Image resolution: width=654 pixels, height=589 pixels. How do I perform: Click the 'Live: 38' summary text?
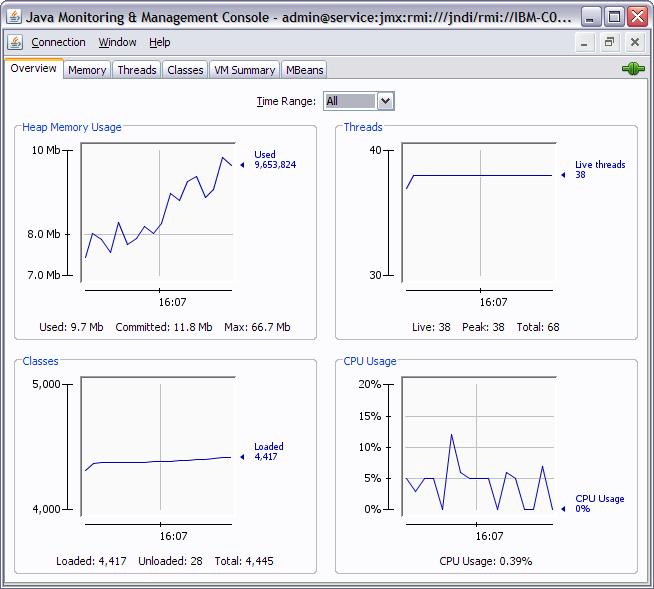431,327
